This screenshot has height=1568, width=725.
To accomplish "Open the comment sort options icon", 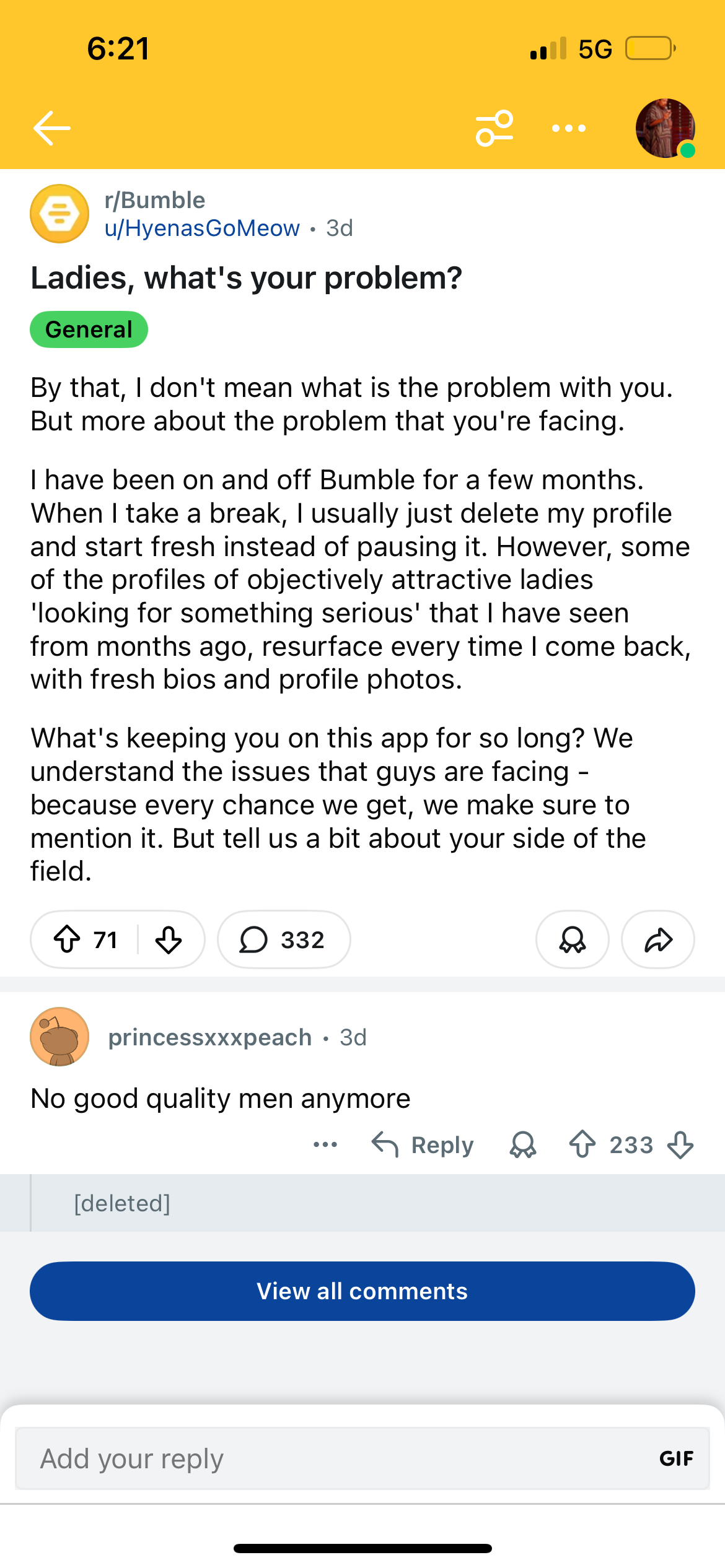I will [x=494, y=128].
